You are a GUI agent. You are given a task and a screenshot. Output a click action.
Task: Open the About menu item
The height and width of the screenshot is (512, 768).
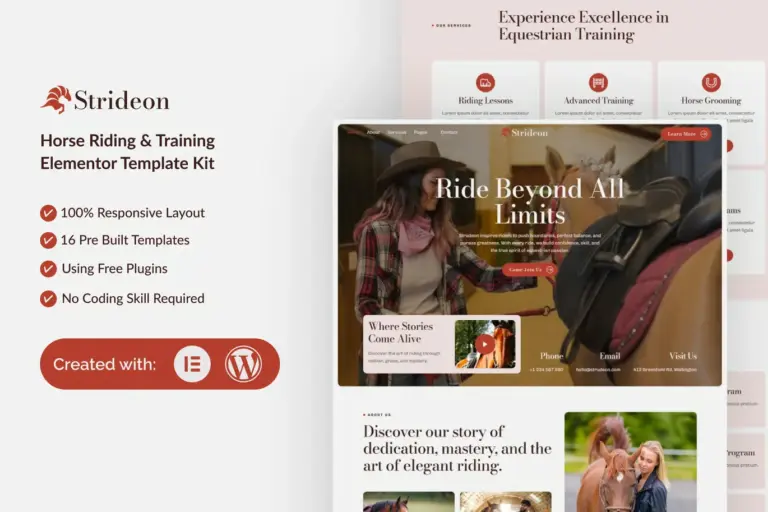point(373,132)
